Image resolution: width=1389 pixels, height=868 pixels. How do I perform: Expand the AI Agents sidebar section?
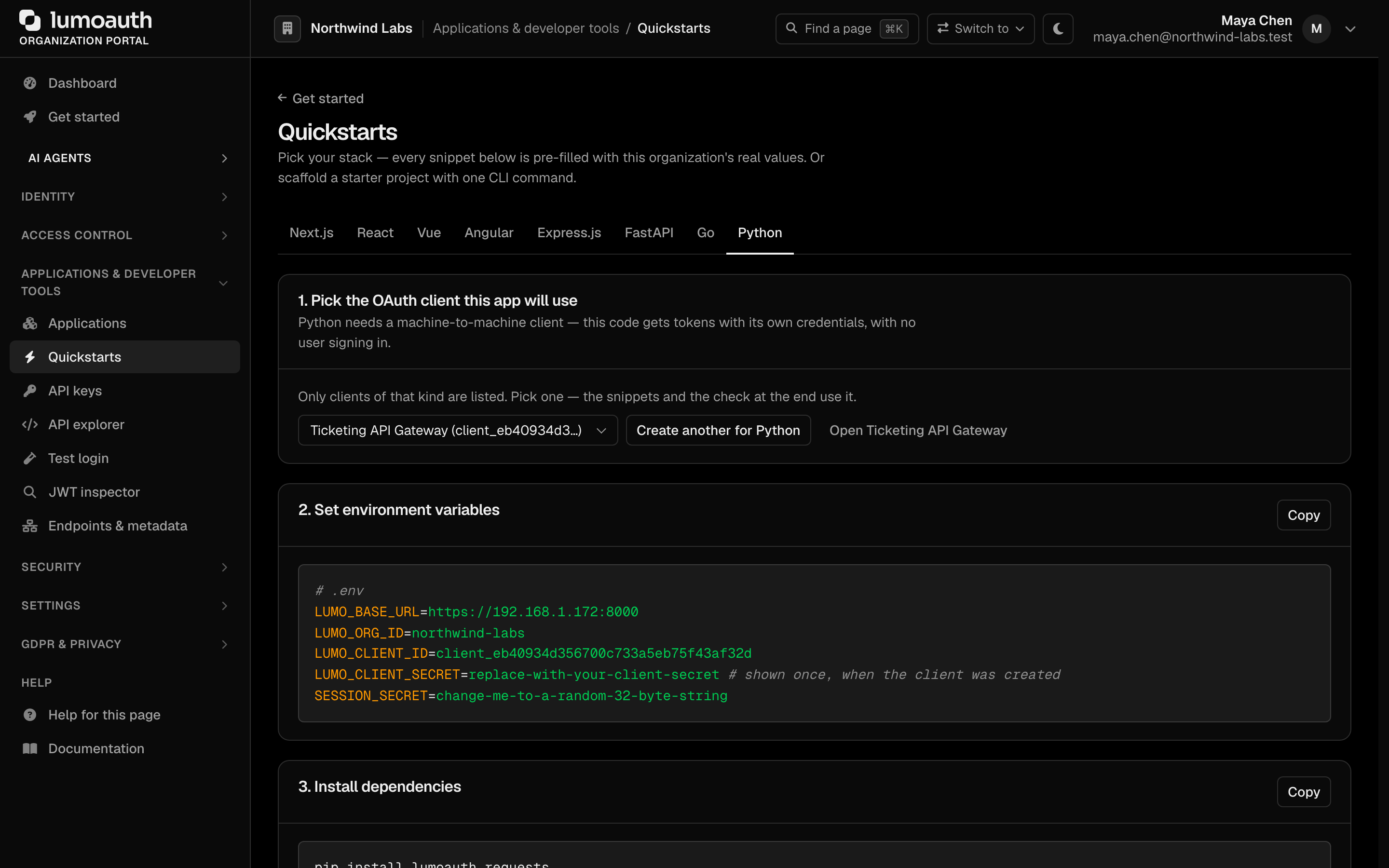(x=125, y=158)
